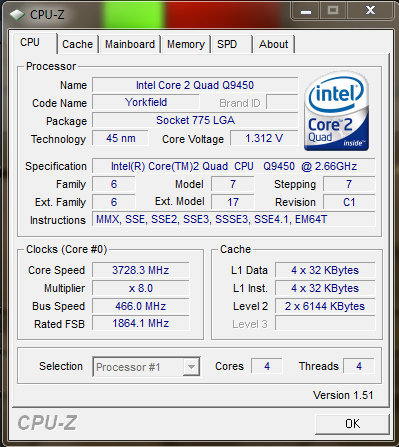
Task: Click the 1.312 V core voltage value
Action: [264, 138]
